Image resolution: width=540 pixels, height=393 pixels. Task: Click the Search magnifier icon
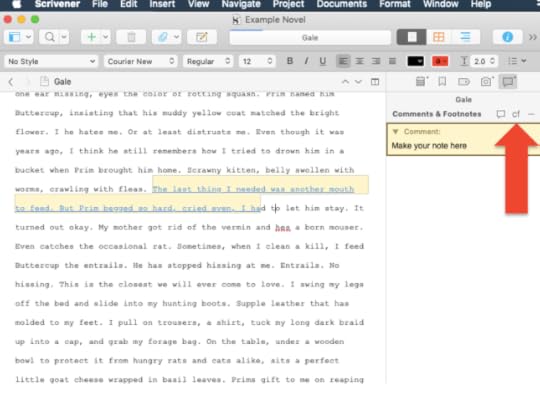pos(50,37)
